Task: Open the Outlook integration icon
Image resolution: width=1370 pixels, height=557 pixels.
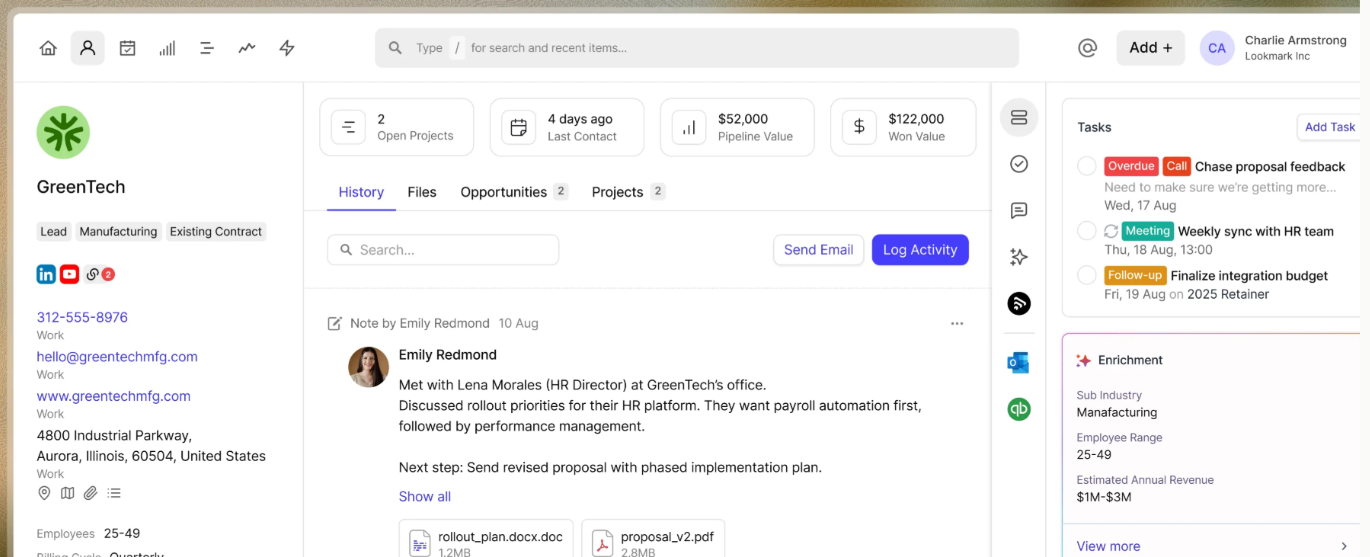Action: point(1019,363)
